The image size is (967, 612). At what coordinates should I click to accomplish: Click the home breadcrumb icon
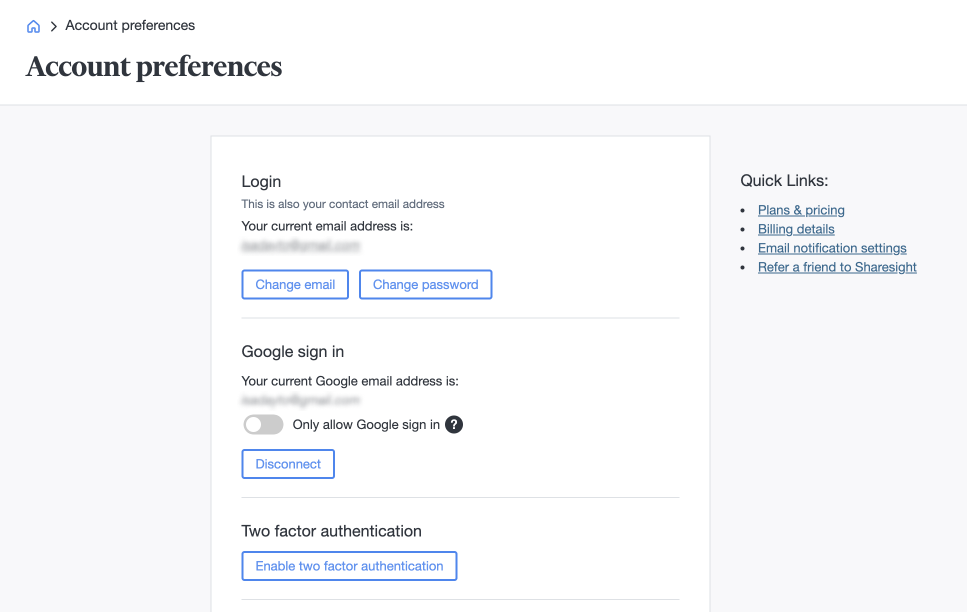[33, 25]
